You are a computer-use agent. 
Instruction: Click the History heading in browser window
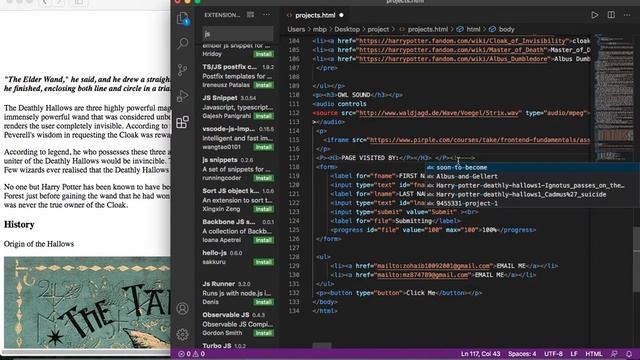(x=19, y=224)
